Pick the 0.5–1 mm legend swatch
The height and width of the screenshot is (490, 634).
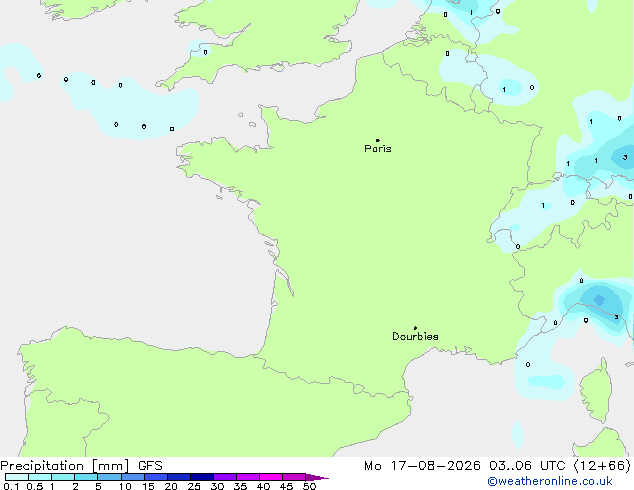click(40, 477)
